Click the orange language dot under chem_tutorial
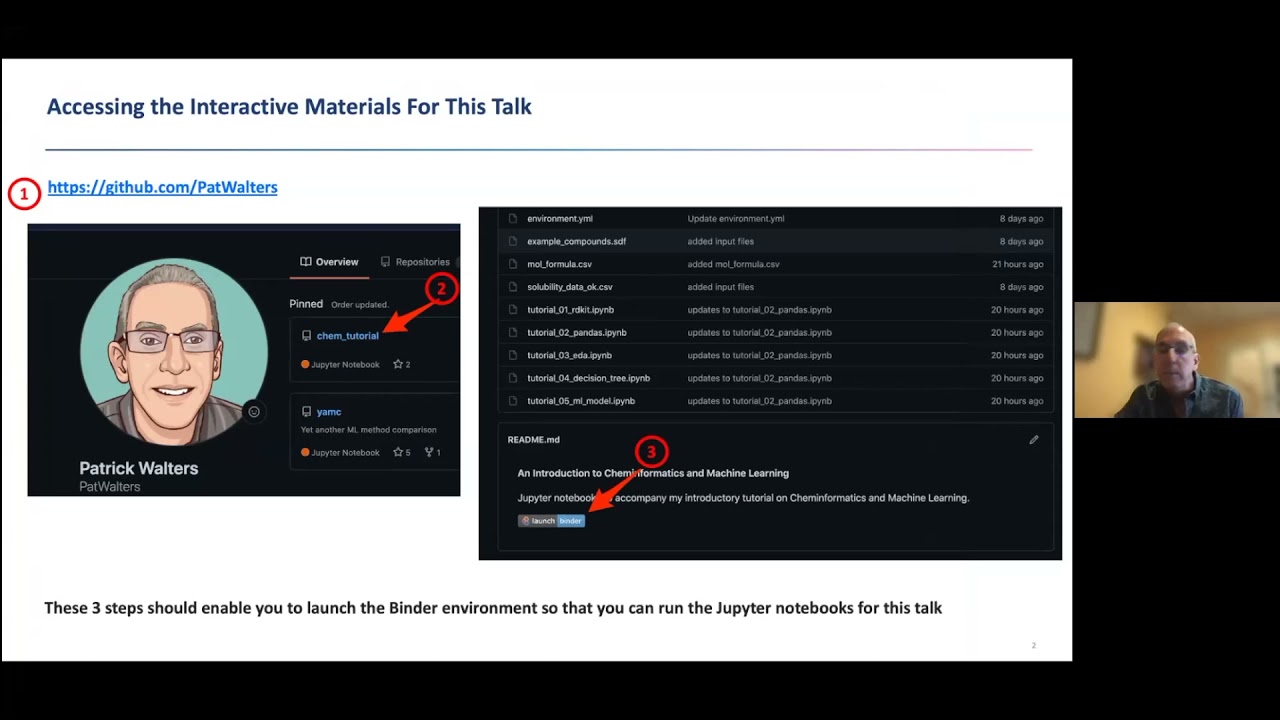This screenshot has height=720, width=1280. [305, 365]
